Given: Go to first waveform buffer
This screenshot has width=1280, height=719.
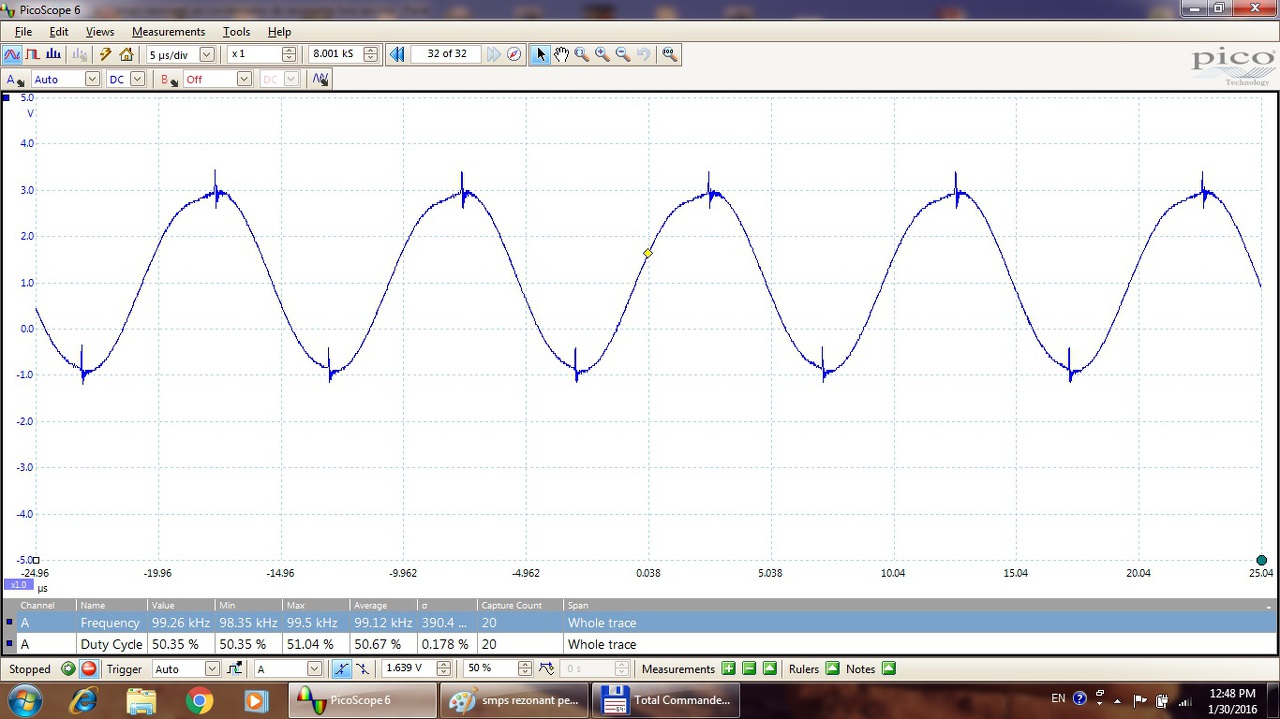Looking at the screenshot, I should (x=397, y=54).
